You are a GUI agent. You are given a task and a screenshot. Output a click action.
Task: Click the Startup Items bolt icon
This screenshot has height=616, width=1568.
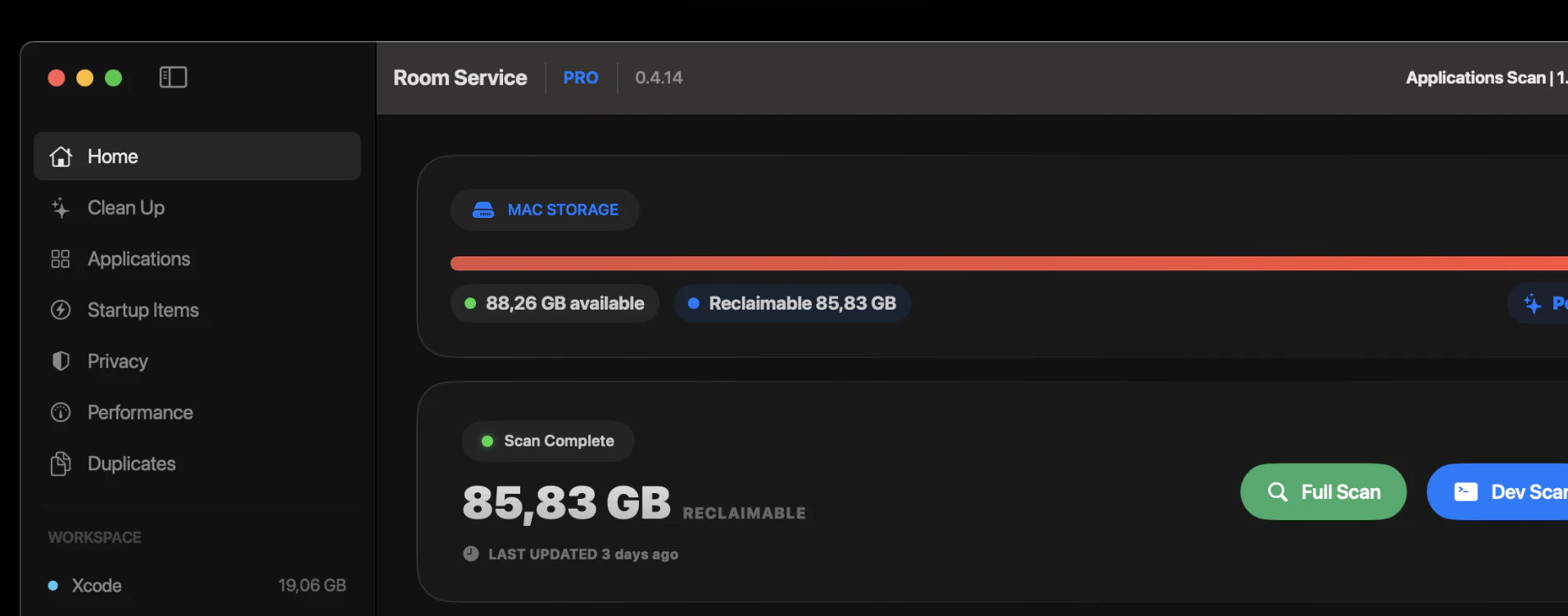point(61,310)
